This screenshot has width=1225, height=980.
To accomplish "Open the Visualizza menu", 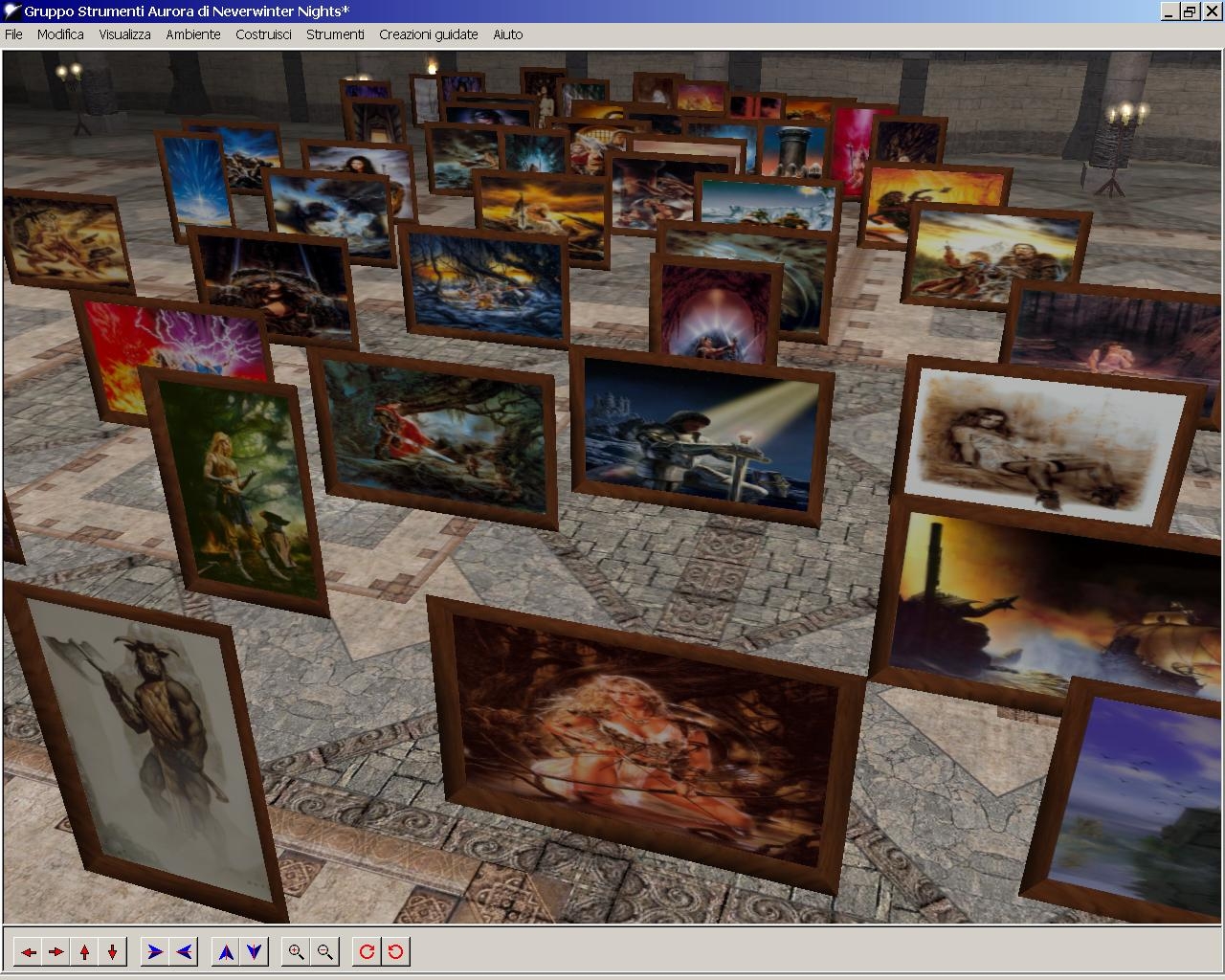I will coord(124,34).
